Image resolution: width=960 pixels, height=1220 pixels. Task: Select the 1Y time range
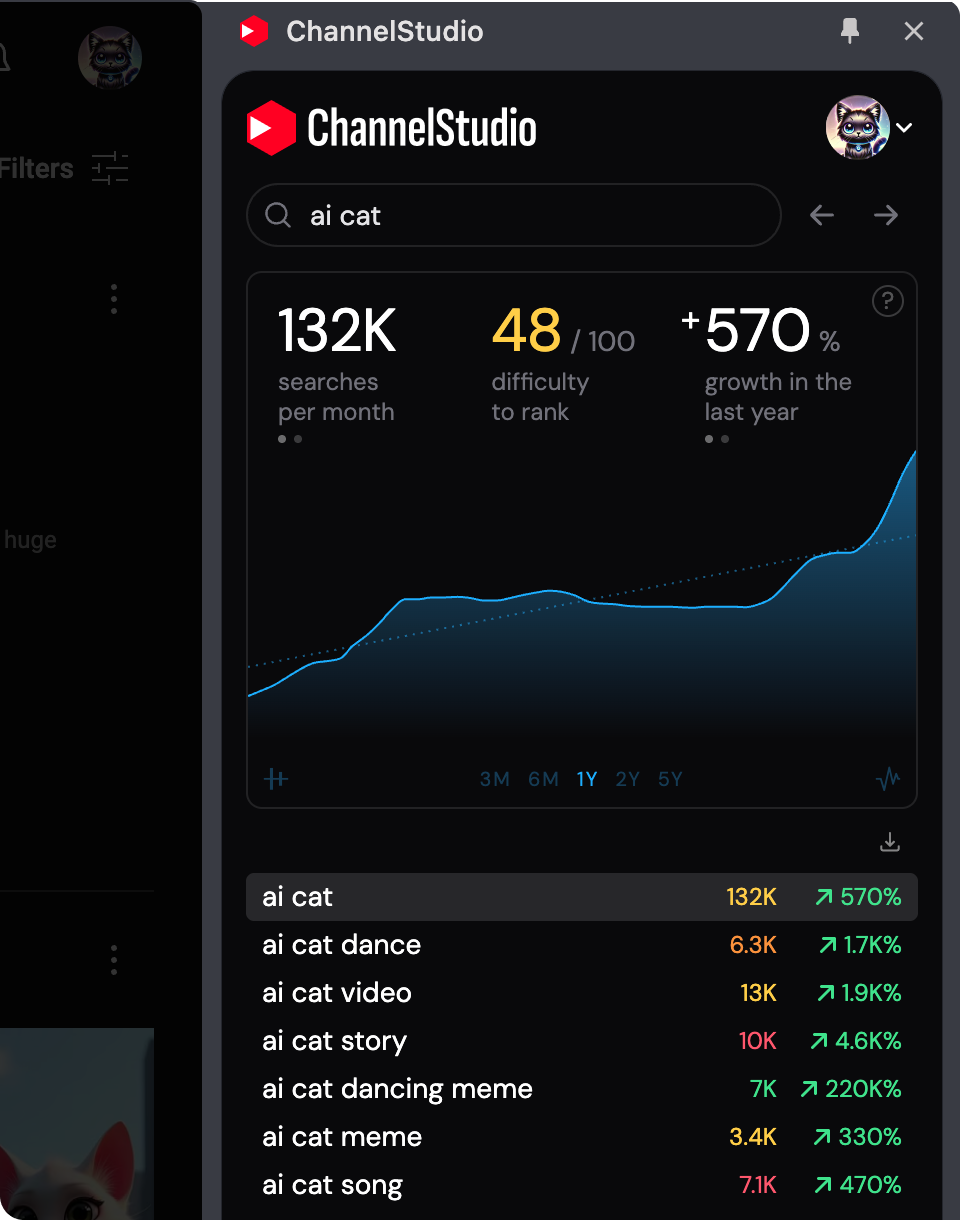(x=587, y=779)
